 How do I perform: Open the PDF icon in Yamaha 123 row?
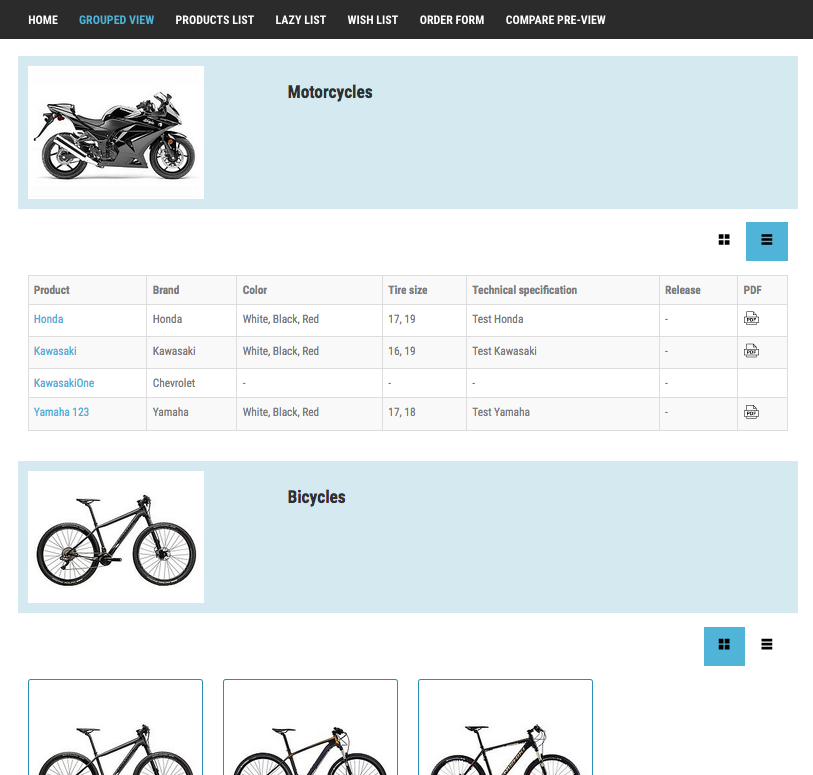(751, 412)
